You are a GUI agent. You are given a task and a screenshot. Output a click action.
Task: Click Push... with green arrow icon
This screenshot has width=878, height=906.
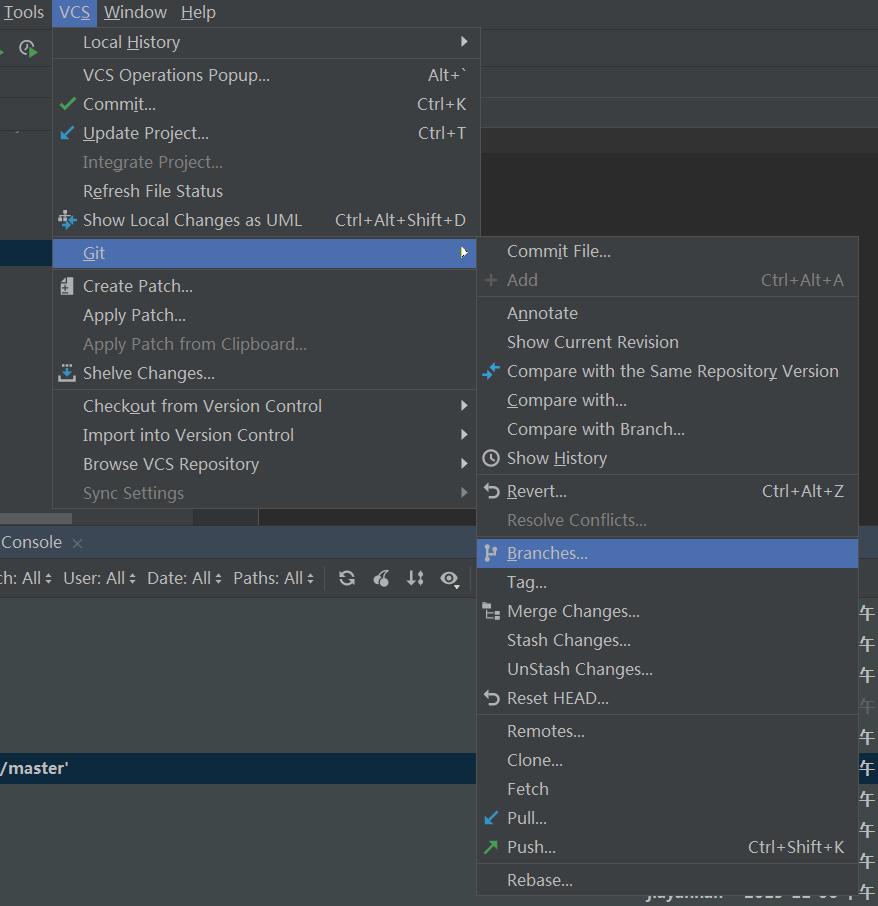pyautogui.click(x=530, y=847)
